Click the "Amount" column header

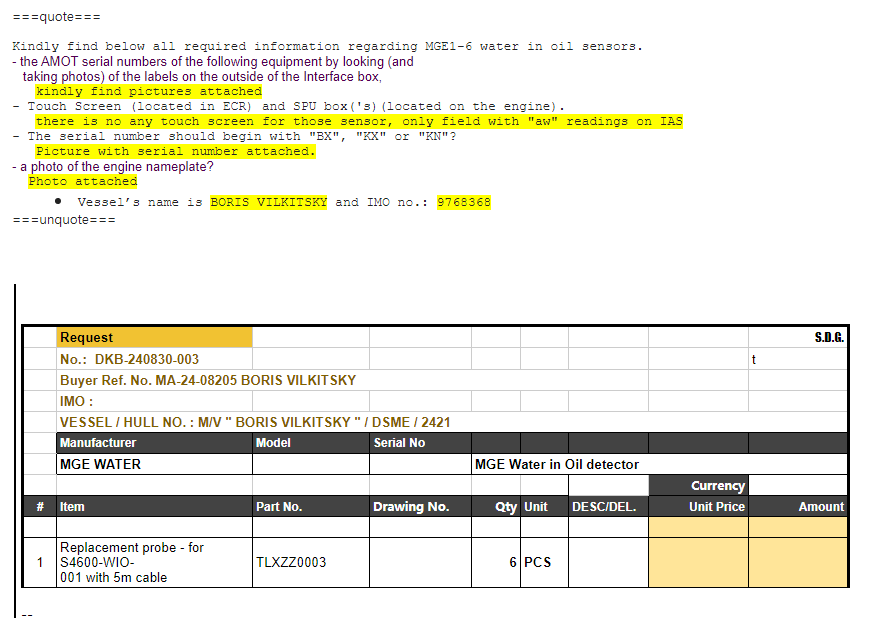pyautogui.click(x=798, y=507)
